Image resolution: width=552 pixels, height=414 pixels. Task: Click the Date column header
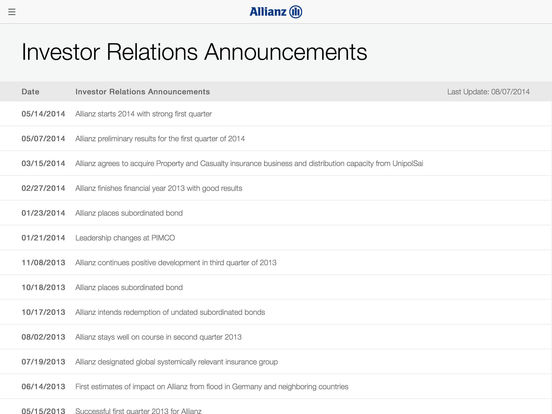[30, 92]
